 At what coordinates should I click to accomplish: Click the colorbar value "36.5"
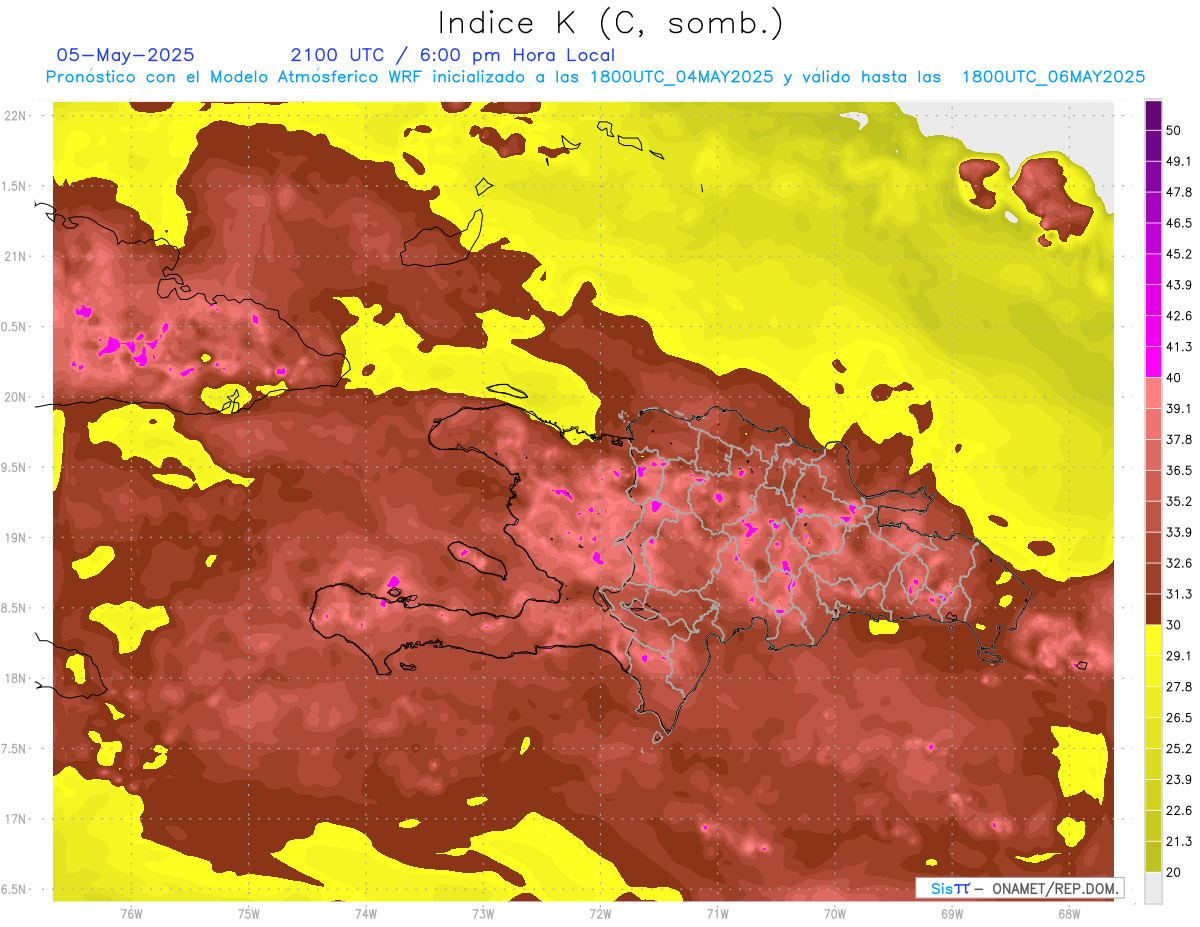(x=1178, y=470)
